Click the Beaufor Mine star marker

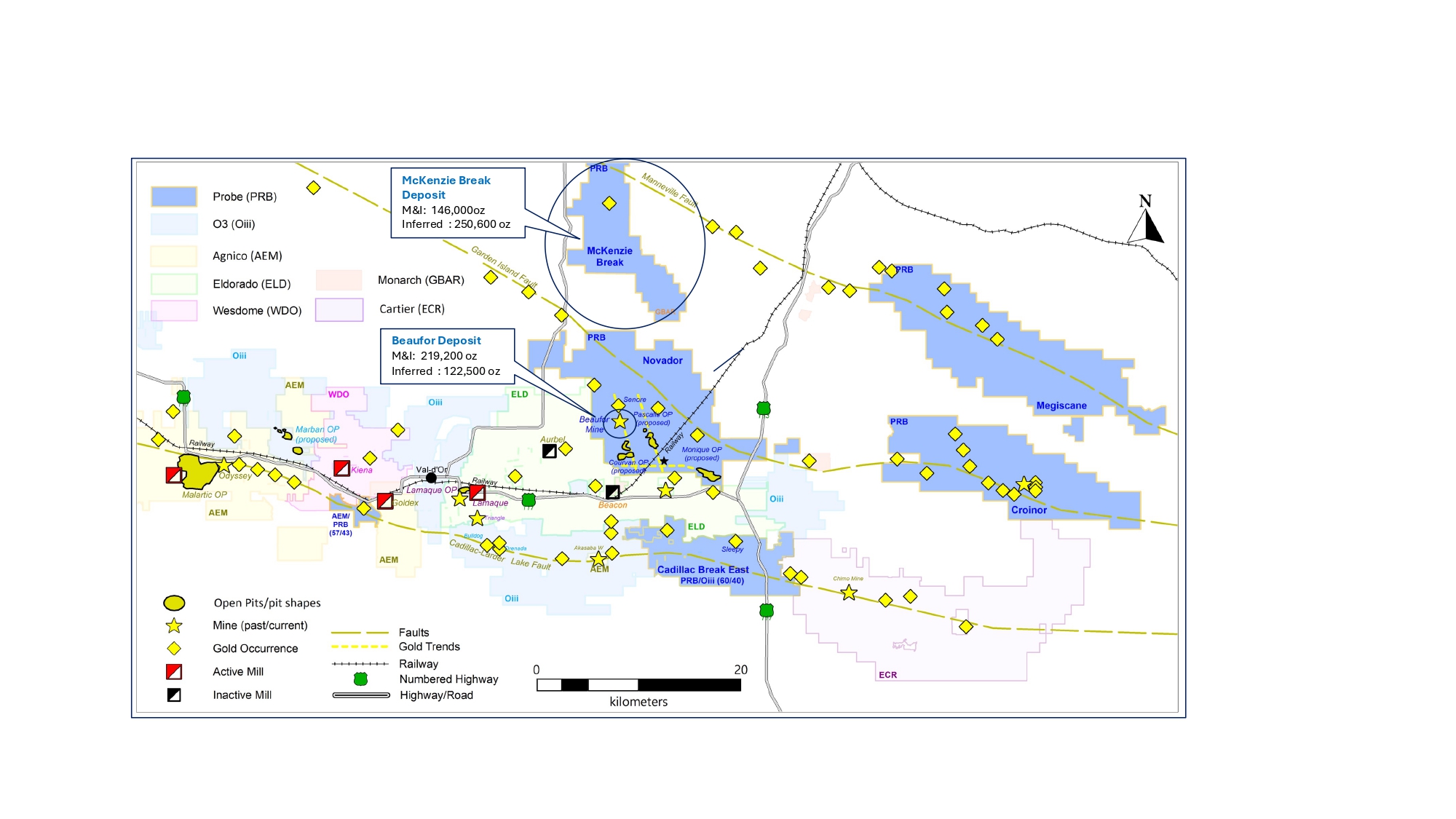(x=620, y=422)
